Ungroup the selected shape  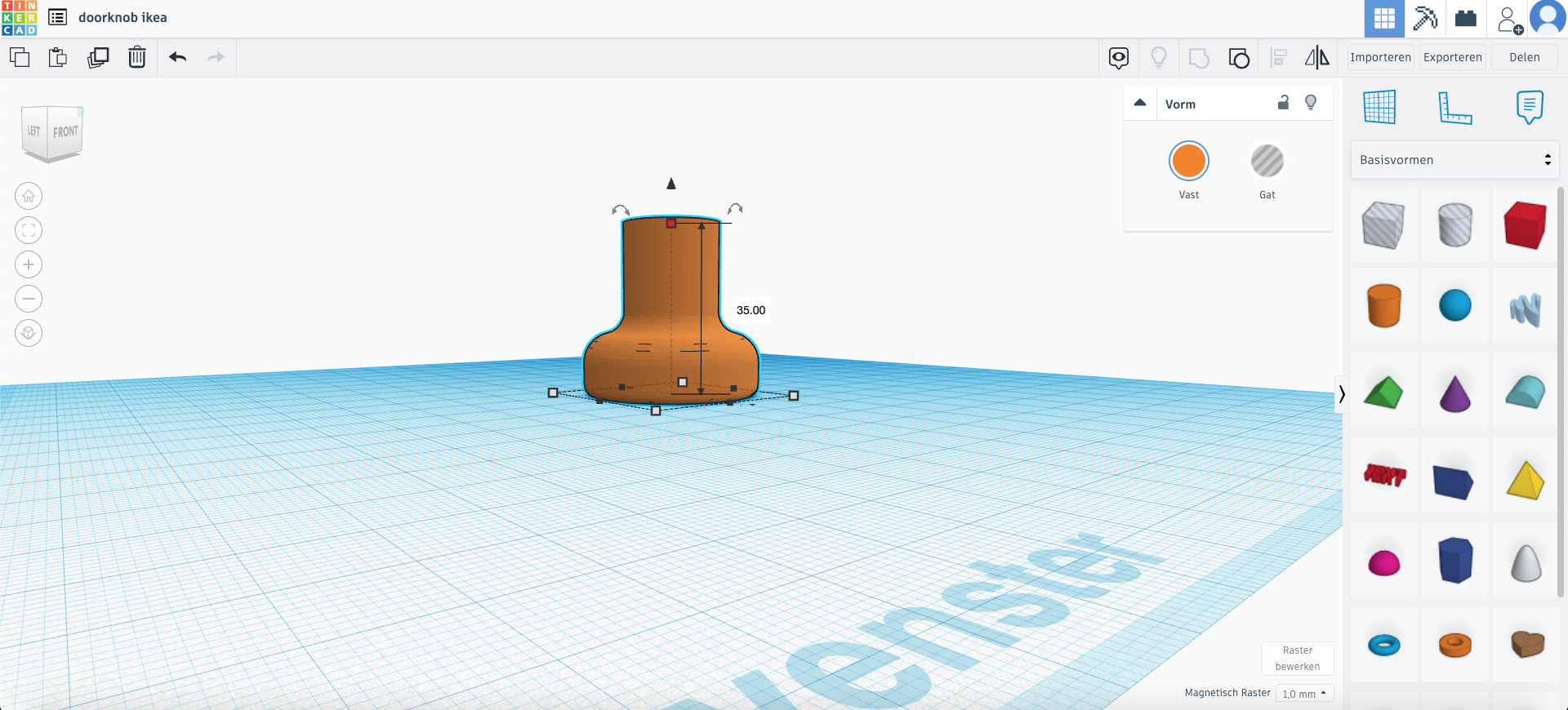coord(1239,58)
